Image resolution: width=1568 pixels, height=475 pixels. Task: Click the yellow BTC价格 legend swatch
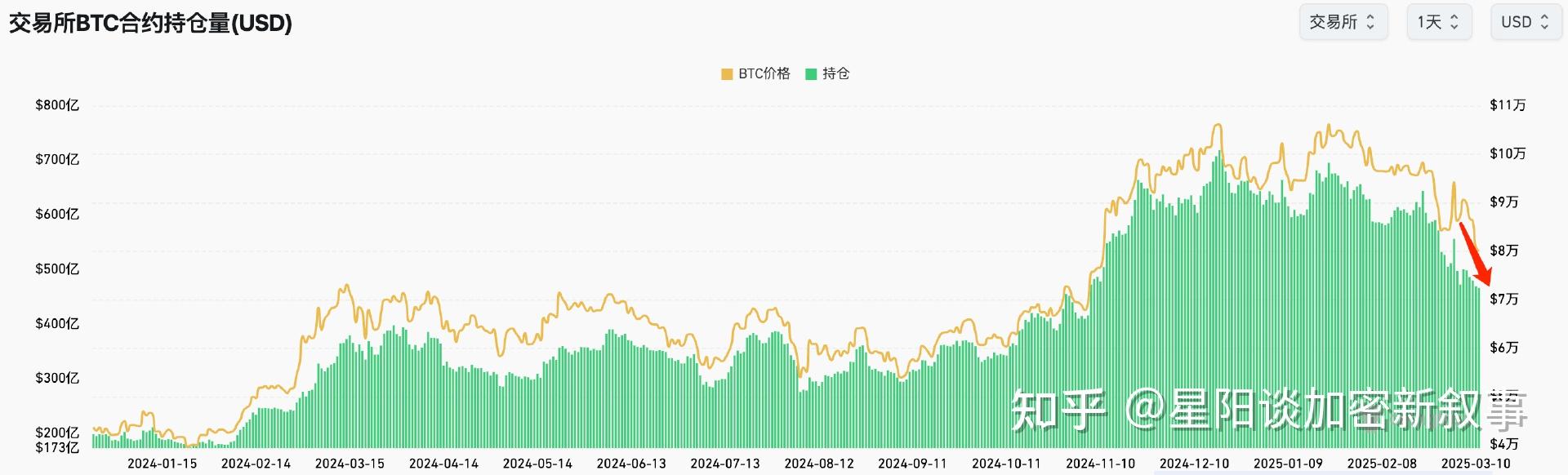click(x=727, y=74)
